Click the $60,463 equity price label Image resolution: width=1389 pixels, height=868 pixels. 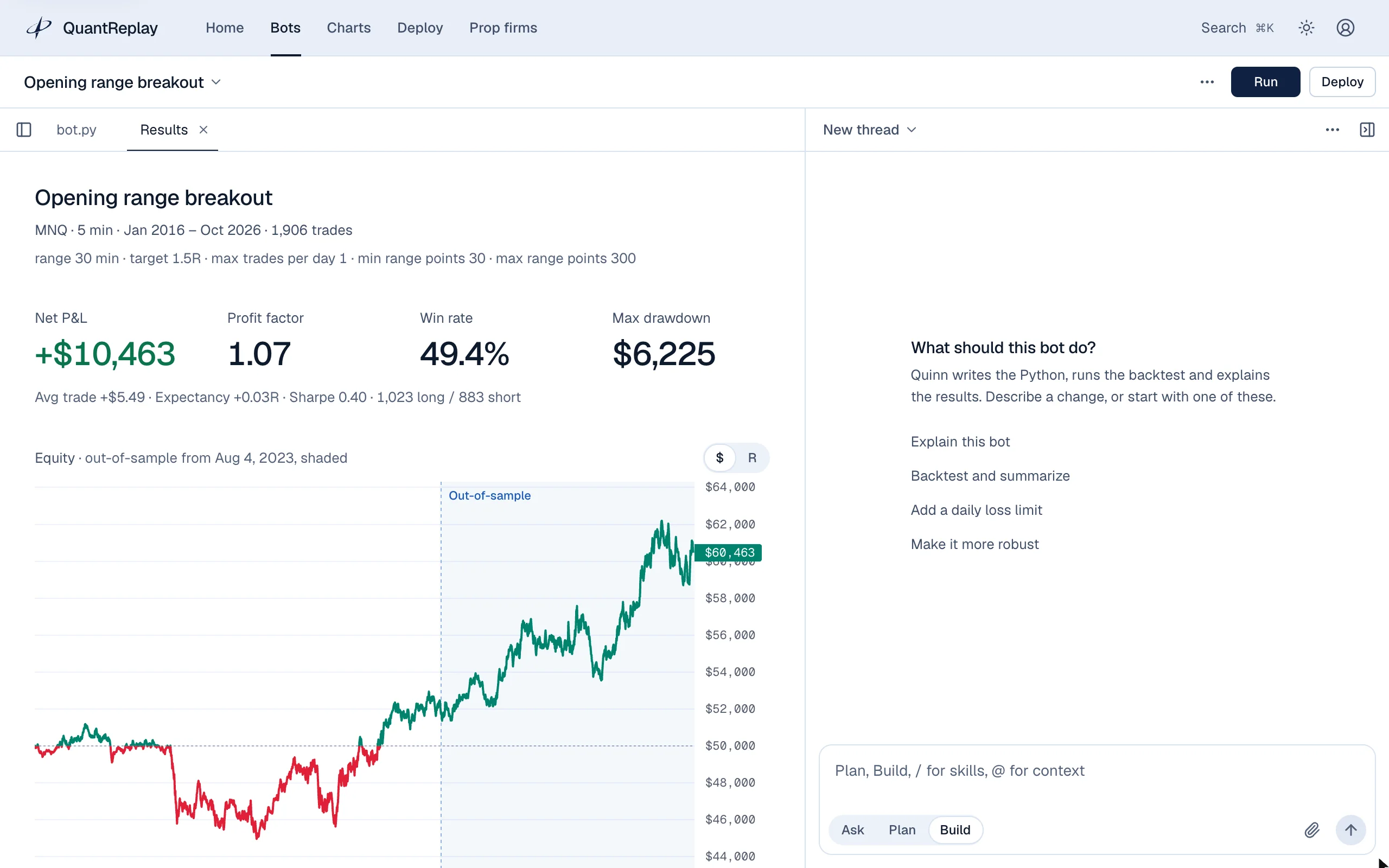coord(728,553)
